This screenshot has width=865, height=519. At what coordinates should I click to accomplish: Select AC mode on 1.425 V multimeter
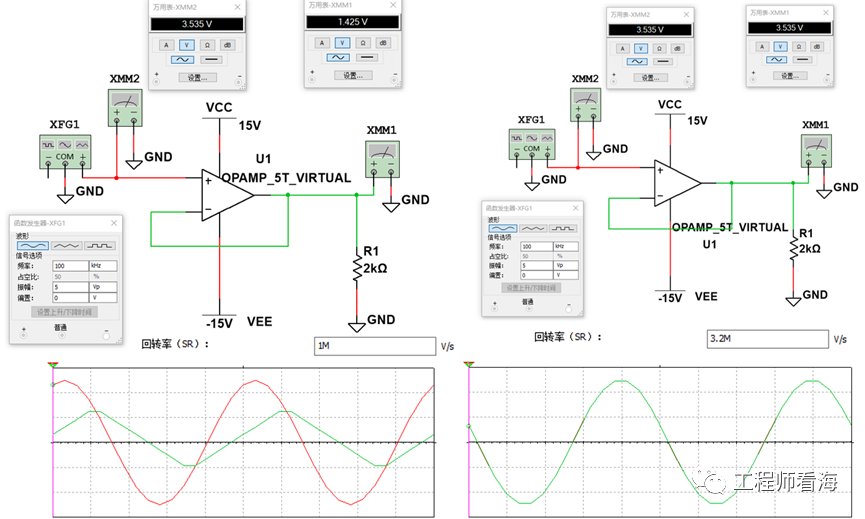tap(336, 58)
